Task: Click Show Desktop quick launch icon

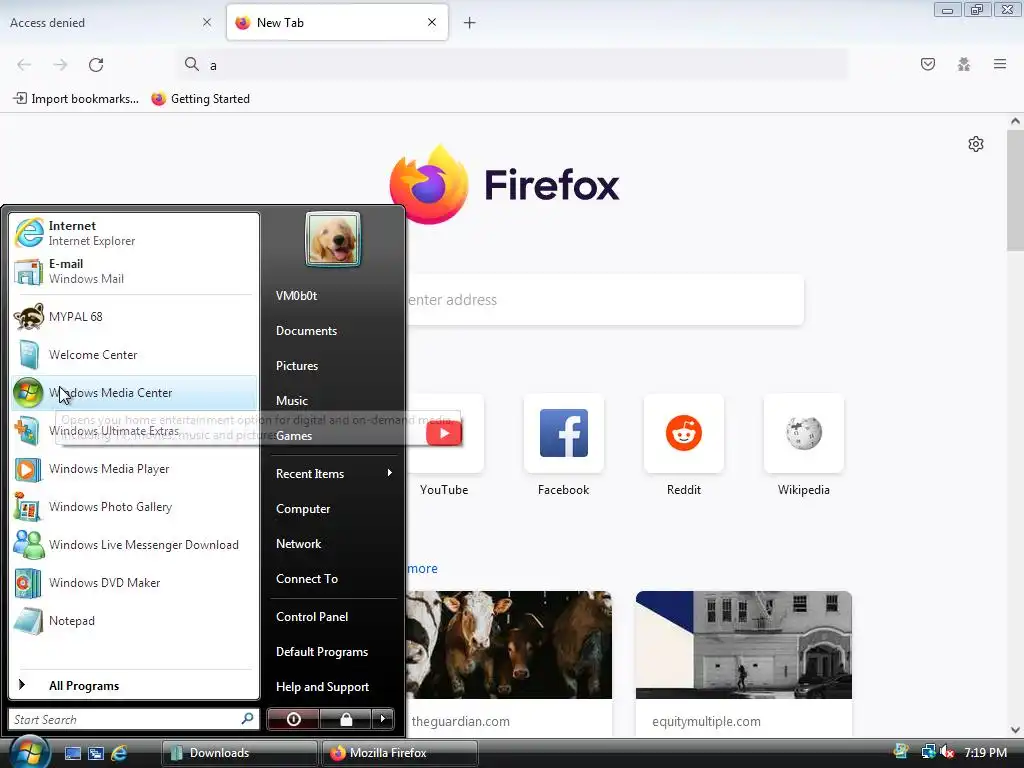Action: [72, 753]
